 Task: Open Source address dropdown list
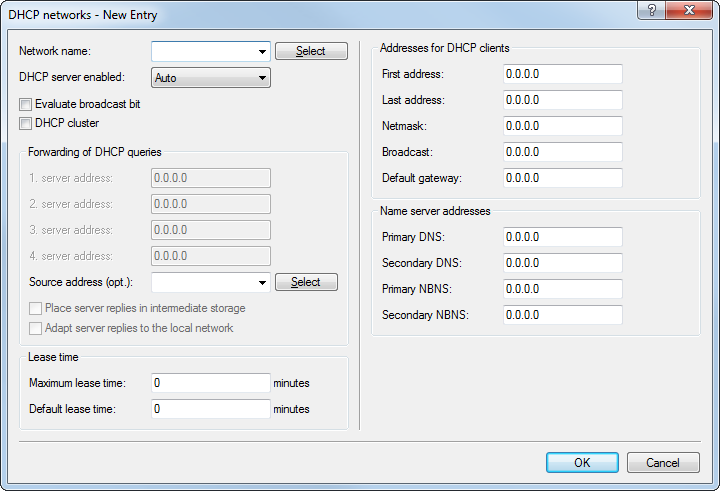pos(262,283)
